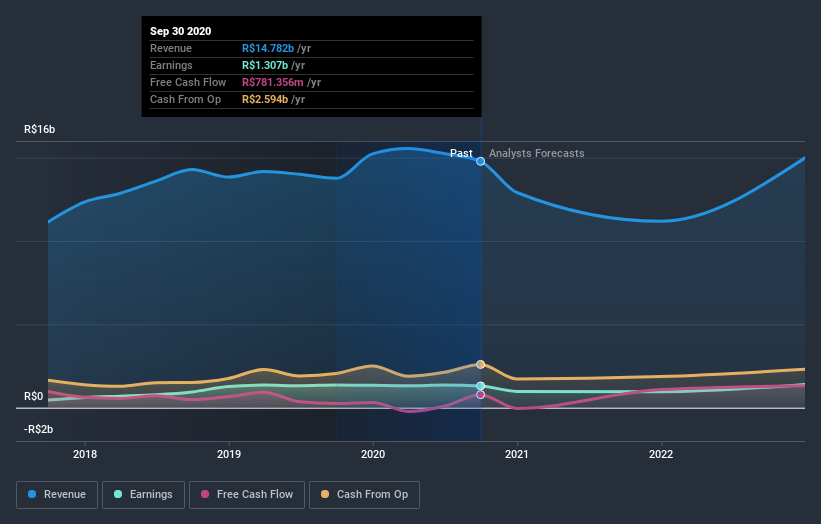Click the 2021 x-axis label
Screen dimensions: 821x524
click(517, 454)
